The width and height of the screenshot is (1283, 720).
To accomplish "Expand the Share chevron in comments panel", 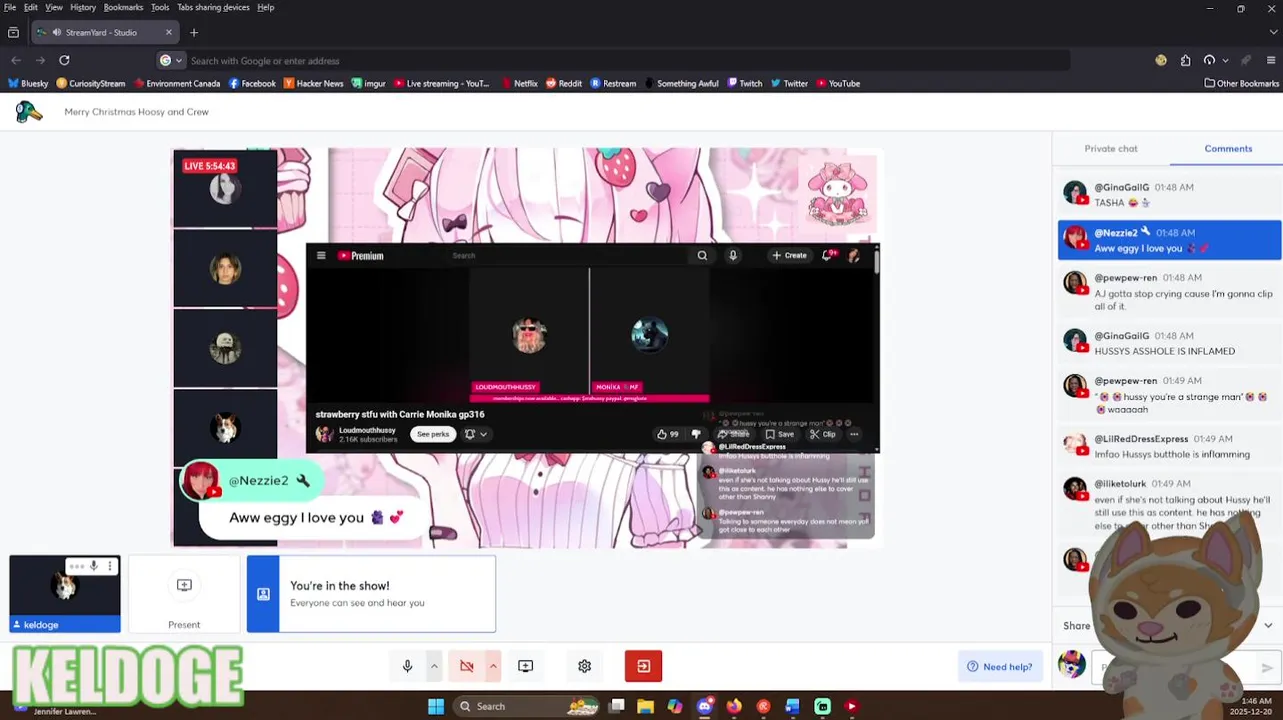I will tap(1268, 626).
